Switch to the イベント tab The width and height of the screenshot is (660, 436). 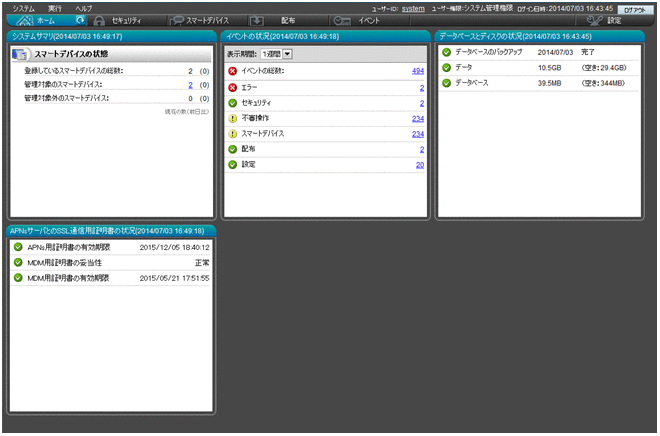[x=369, y=21]
